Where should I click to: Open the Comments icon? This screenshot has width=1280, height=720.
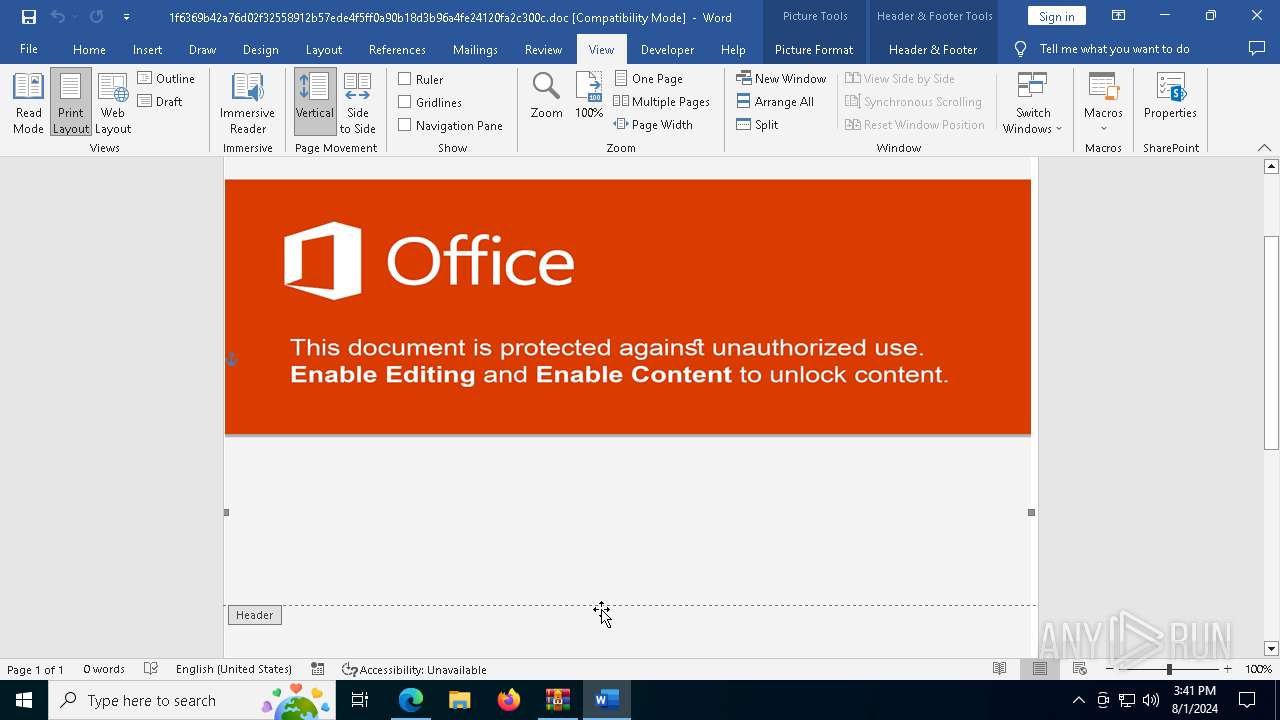pos(1257,48)
